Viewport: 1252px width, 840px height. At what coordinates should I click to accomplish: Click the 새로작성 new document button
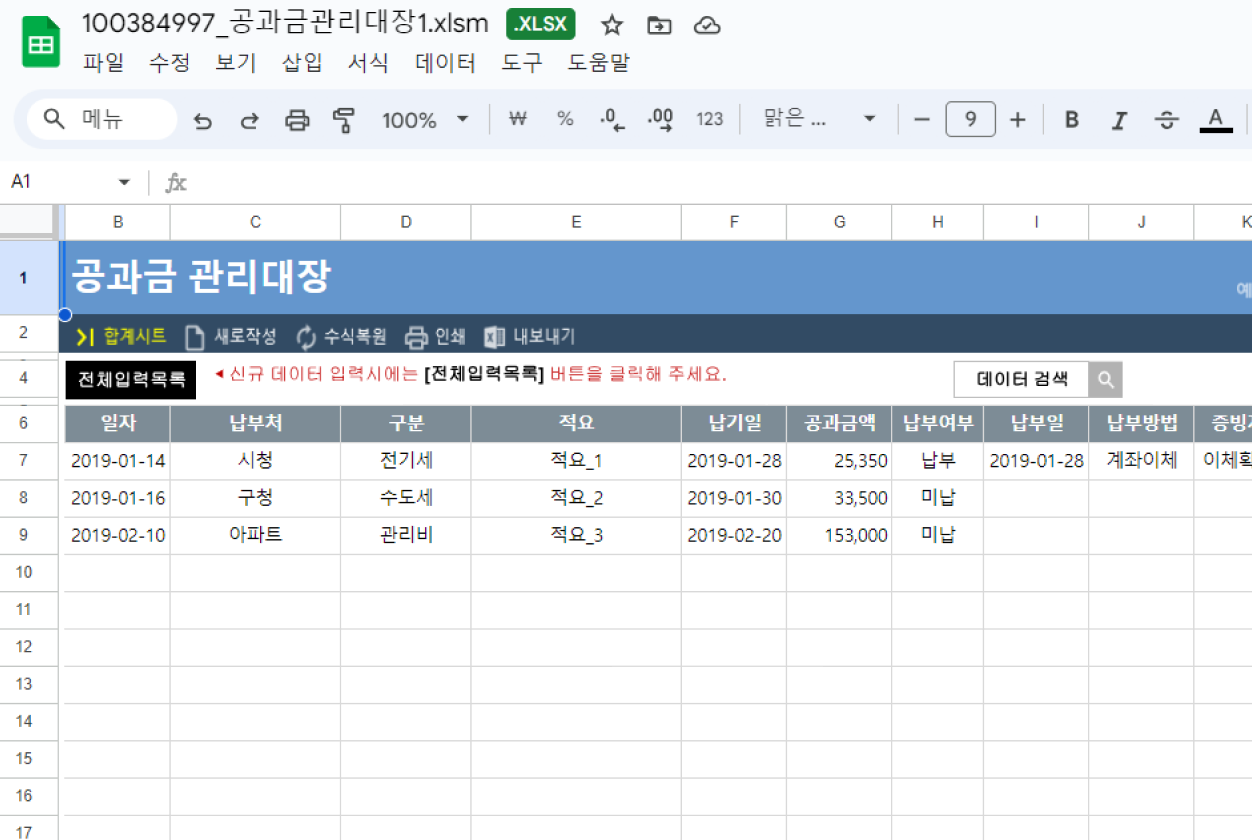[231, 336]
